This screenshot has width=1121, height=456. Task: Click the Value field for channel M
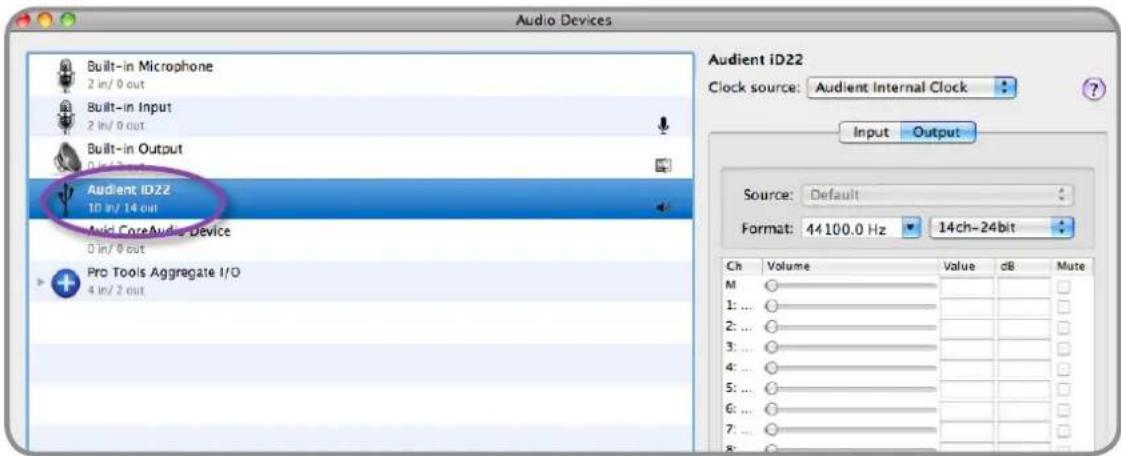(x=967, y=286)
